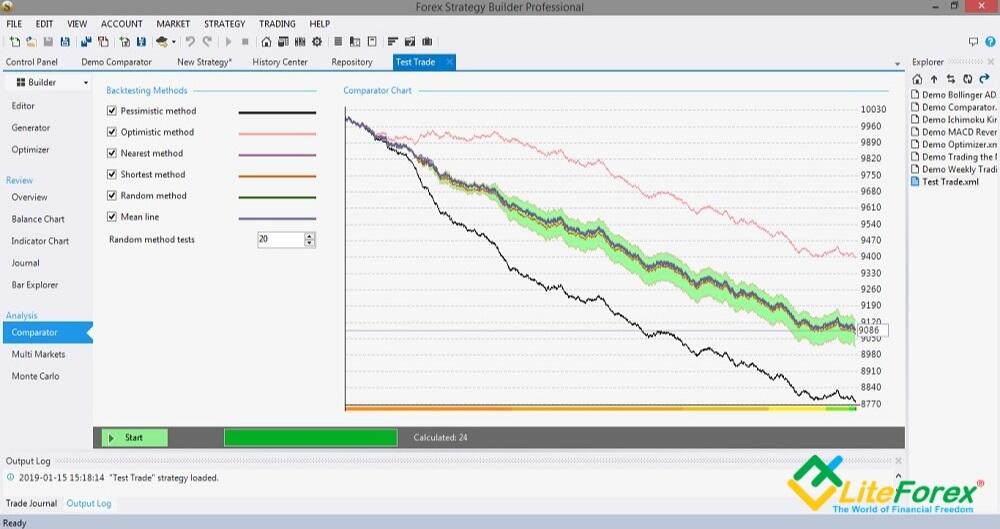Click the horizontal bars icon in toolbar
Image resolution: width=1000 pixels, height=529 pixels.
click(393, 41)
